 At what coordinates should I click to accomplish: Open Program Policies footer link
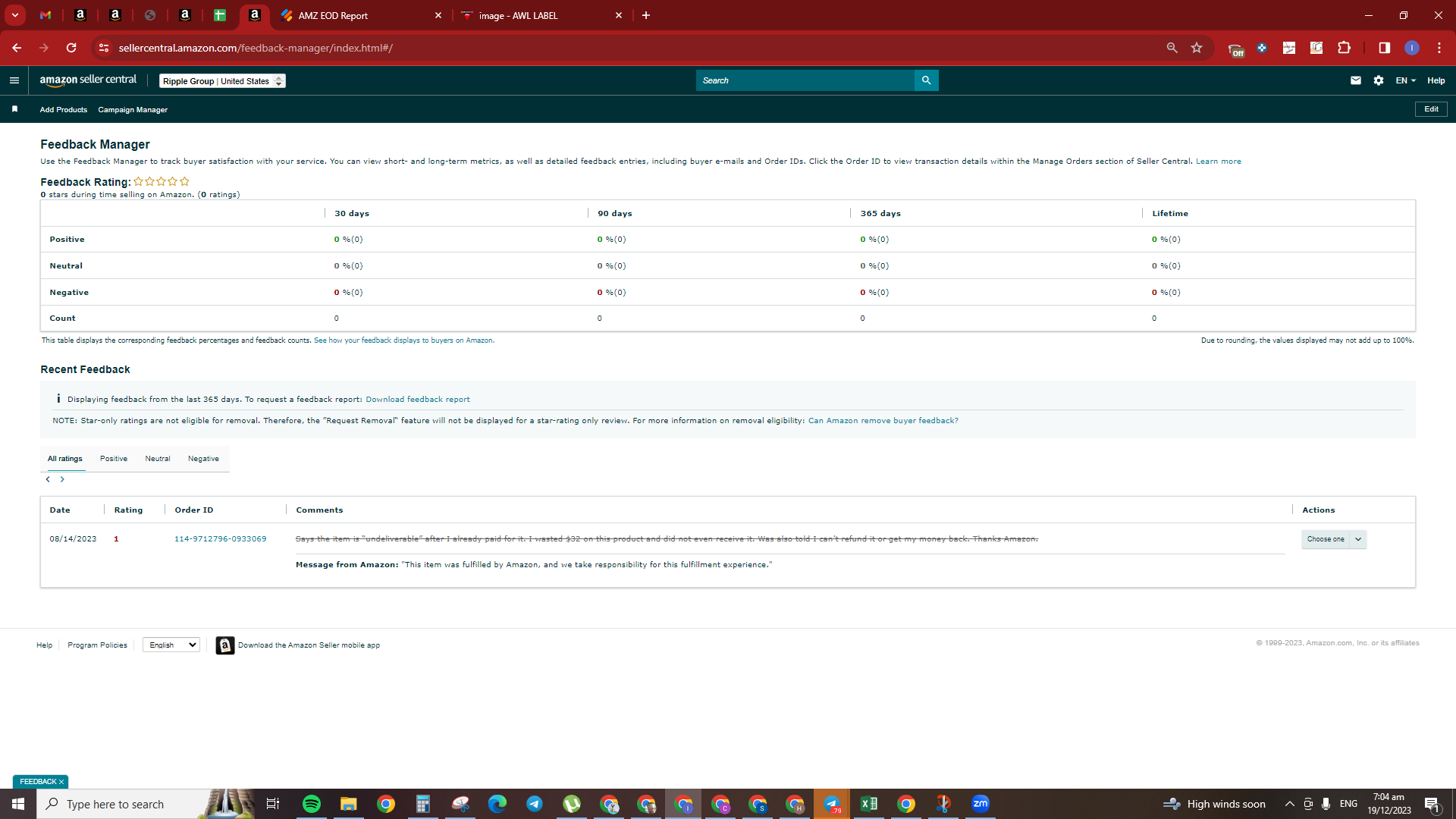pos(97,645)
